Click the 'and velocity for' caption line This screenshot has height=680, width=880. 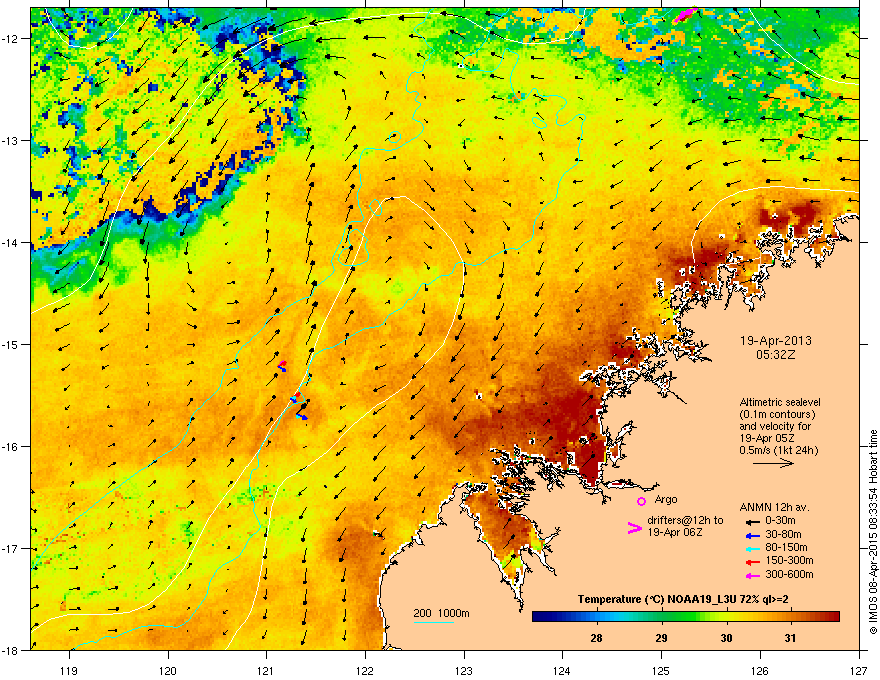click(775, 426)
